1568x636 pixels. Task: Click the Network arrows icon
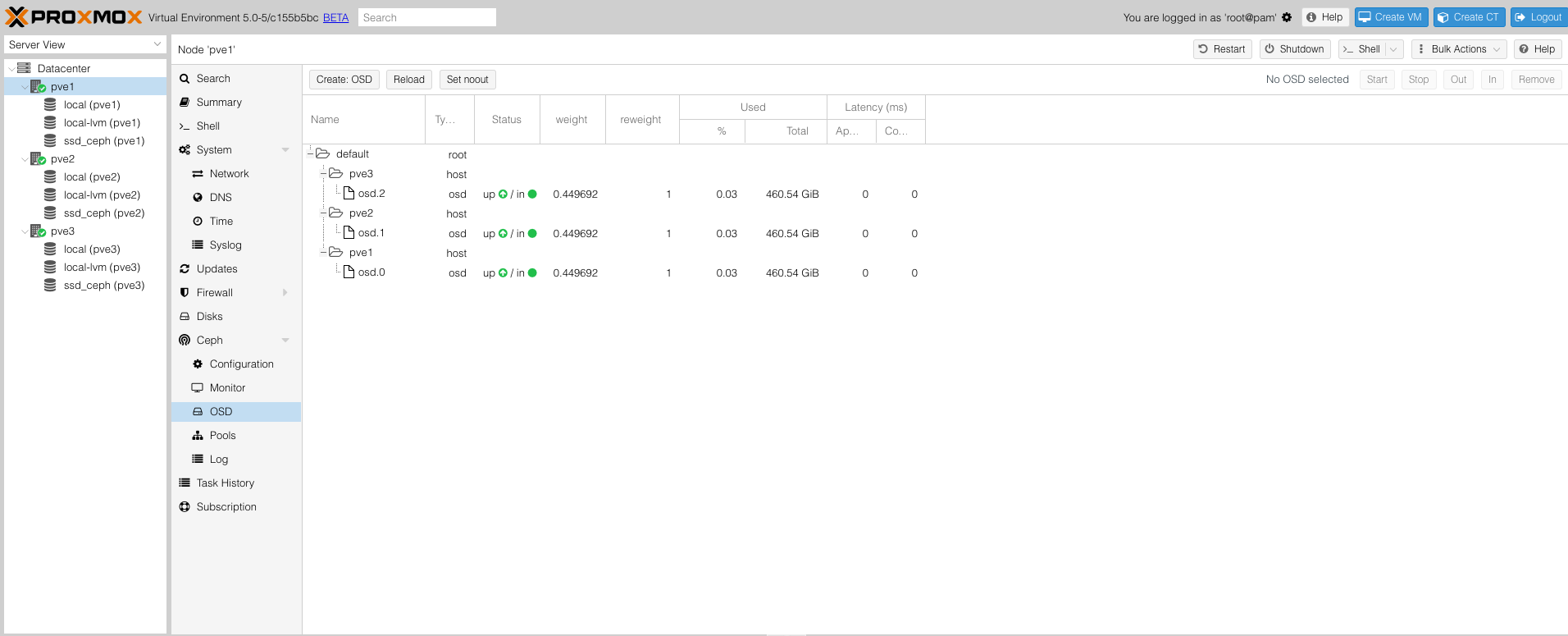pos(198,174)
